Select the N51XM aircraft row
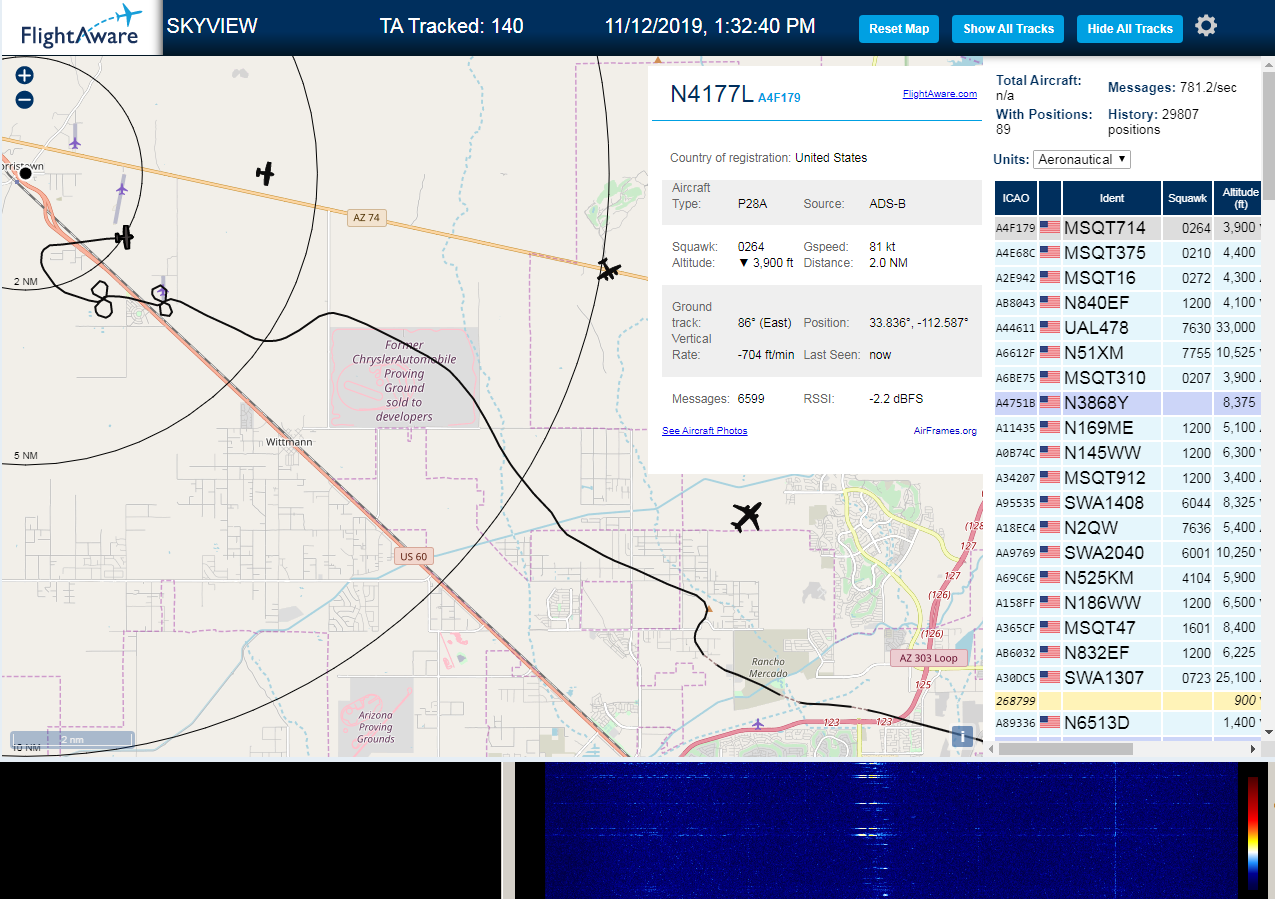The height and width of the screenshot is (899, 1275). click(1128, 353)
